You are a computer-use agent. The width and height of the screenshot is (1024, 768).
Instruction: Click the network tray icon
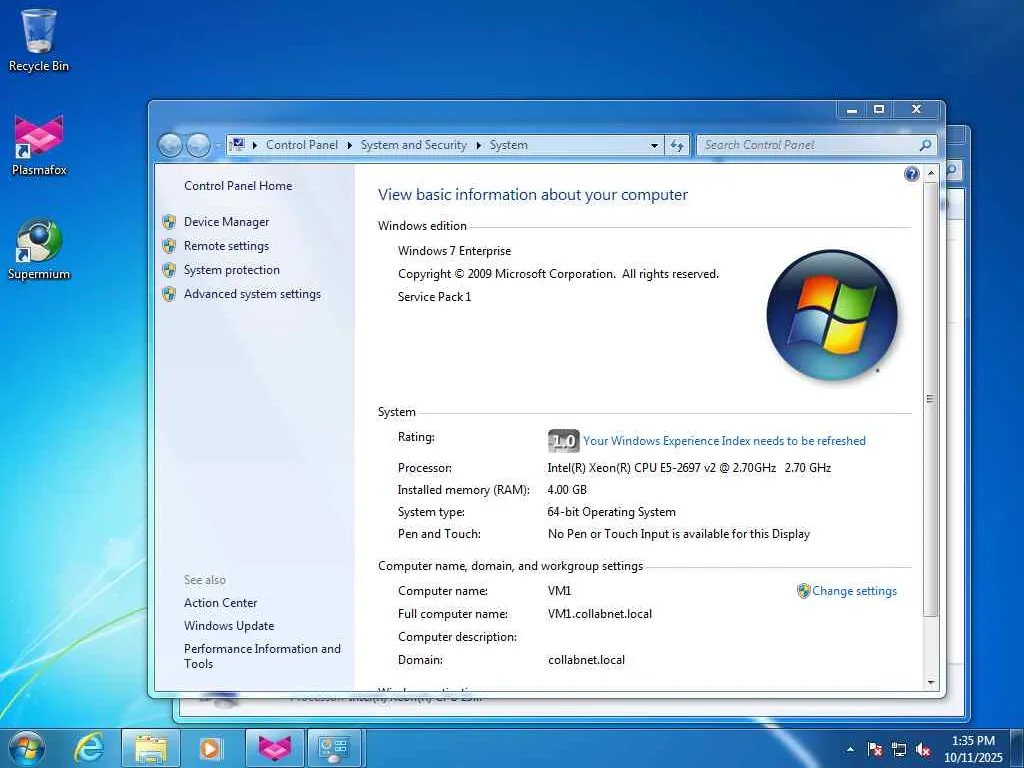pos(899,750)
